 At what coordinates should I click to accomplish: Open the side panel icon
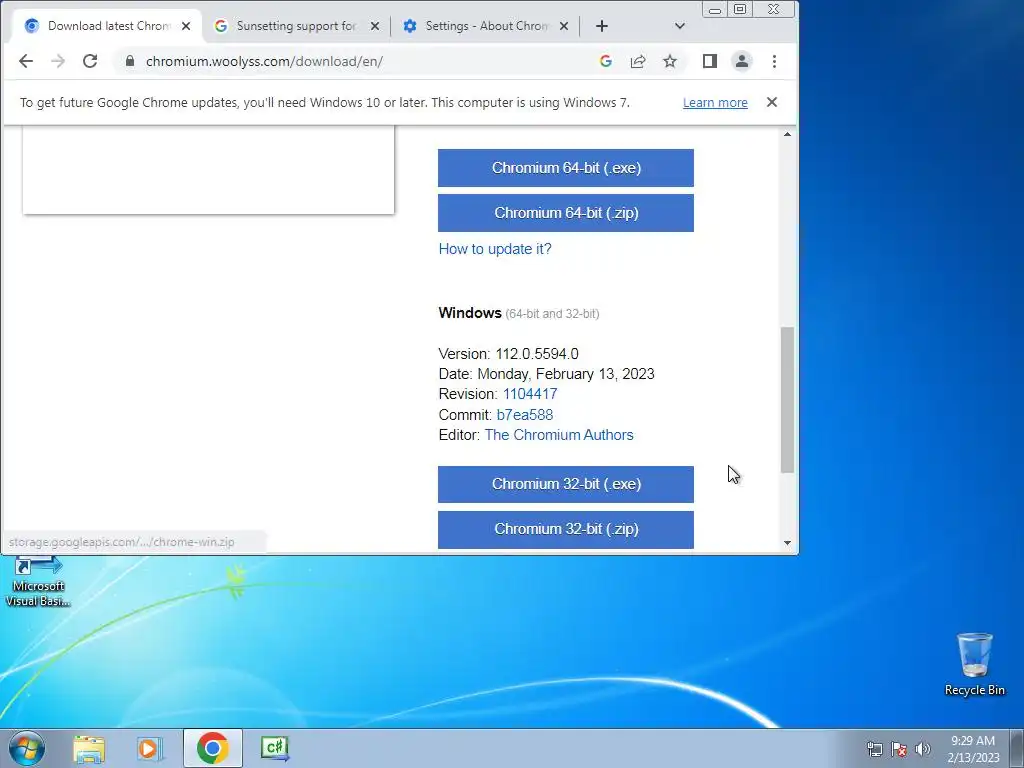click(x=710, y=61)
